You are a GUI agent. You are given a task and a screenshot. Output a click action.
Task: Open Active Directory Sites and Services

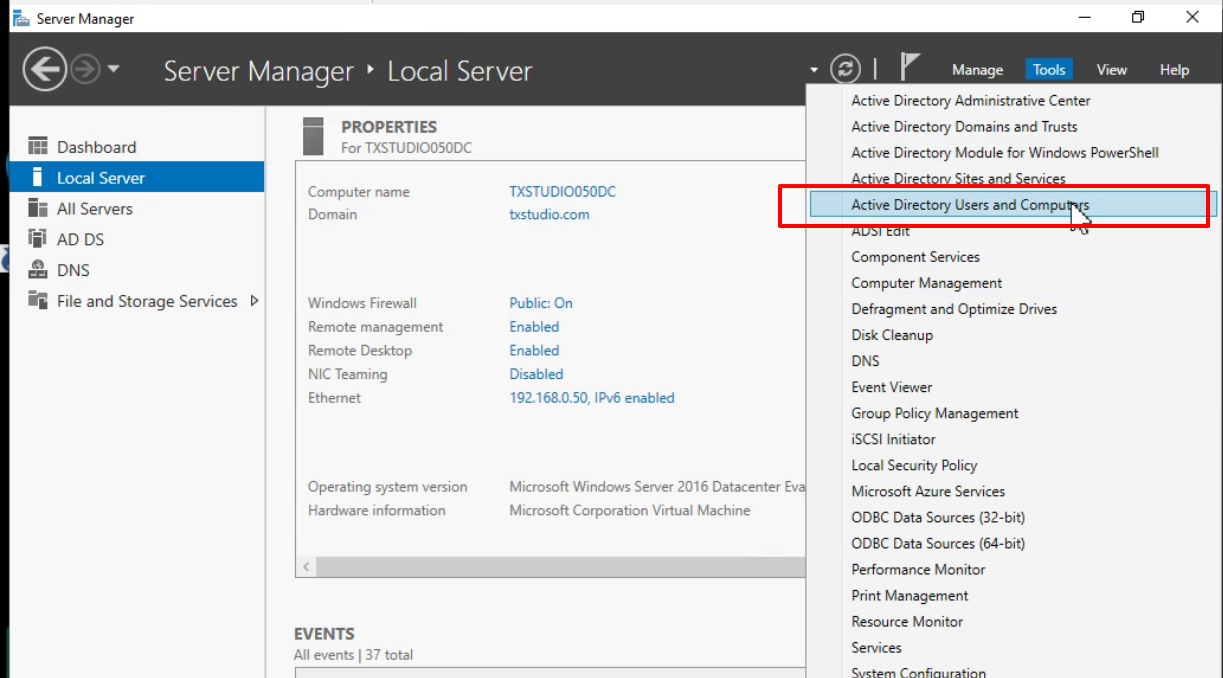tap(958, 178)
